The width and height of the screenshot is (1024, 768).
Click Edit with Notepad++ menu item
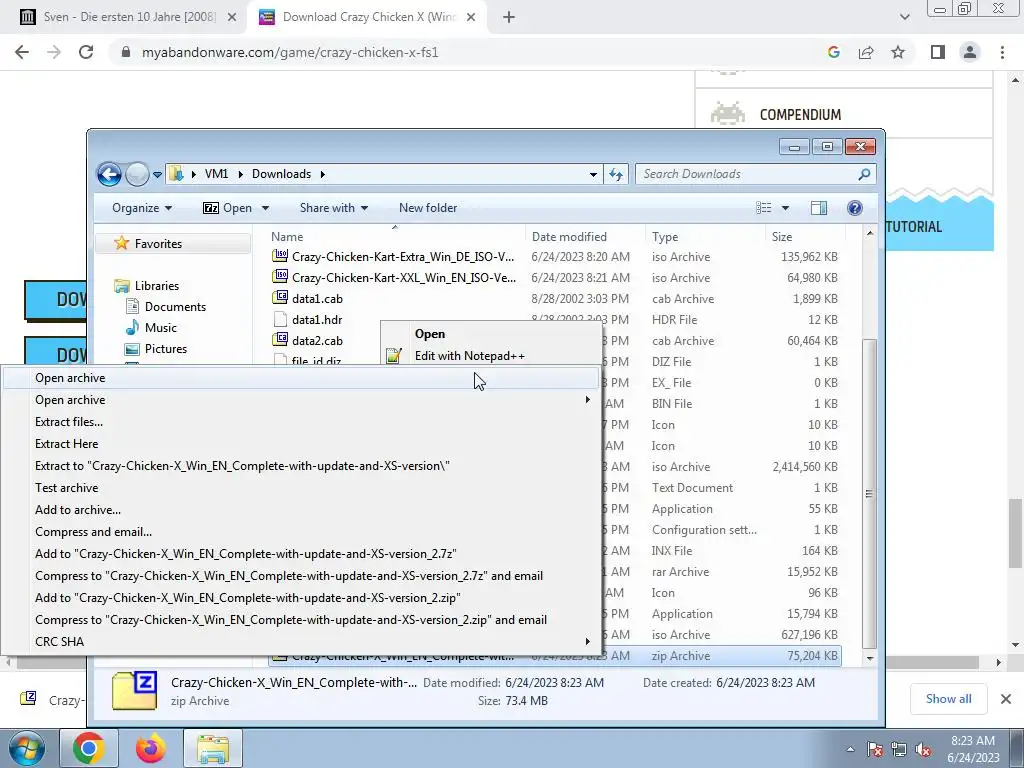(x=490, y=356)
